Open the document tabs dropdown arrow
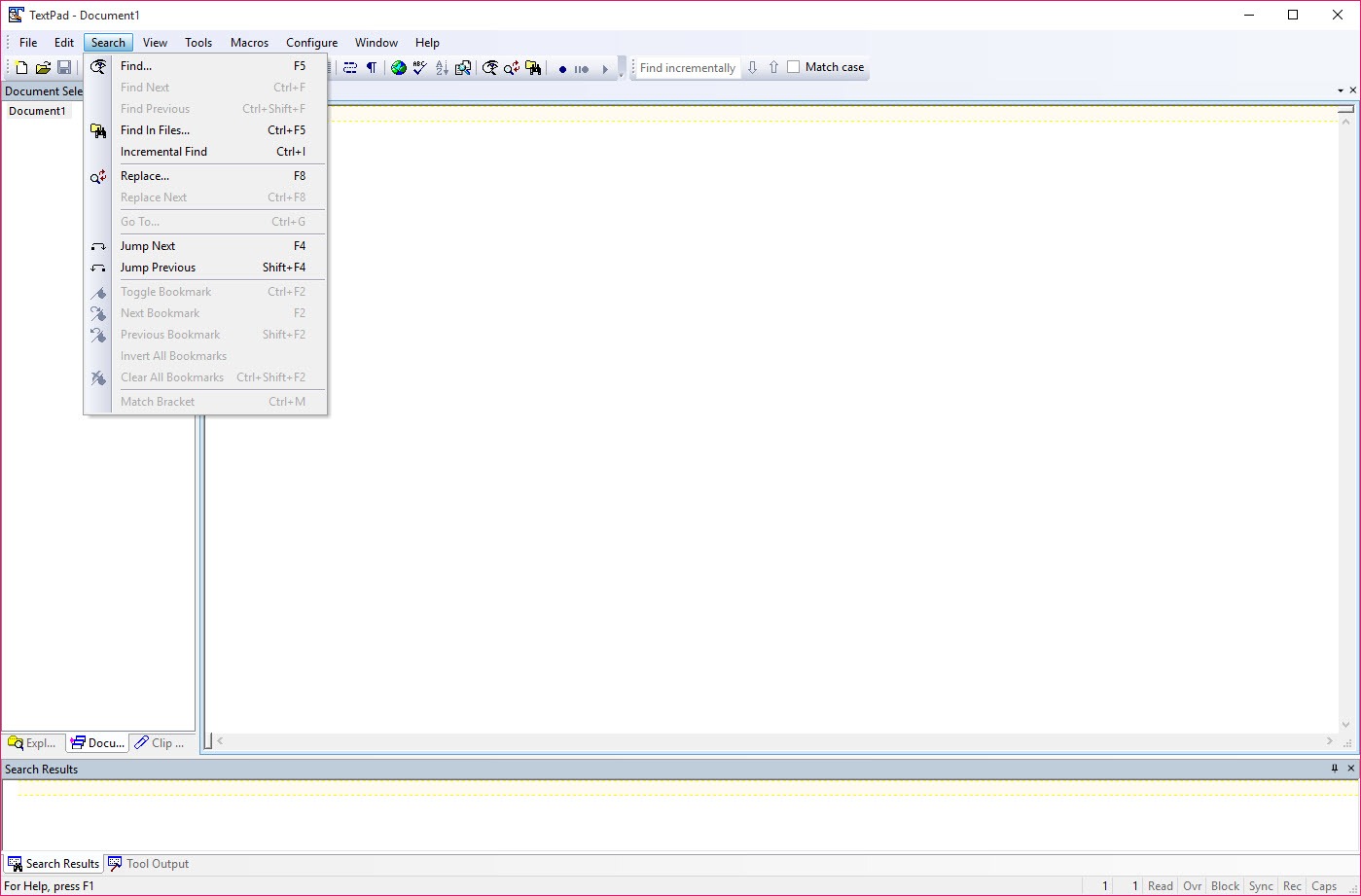Viewport: 1361px width, 896px height. click(x=1341, y=90)
